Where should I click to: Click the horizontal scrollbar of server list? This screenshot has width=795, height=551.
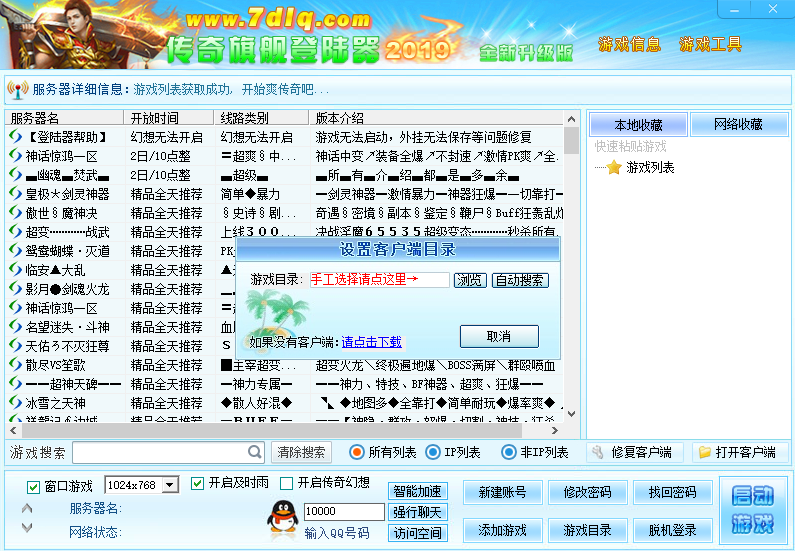pos(272,430)
